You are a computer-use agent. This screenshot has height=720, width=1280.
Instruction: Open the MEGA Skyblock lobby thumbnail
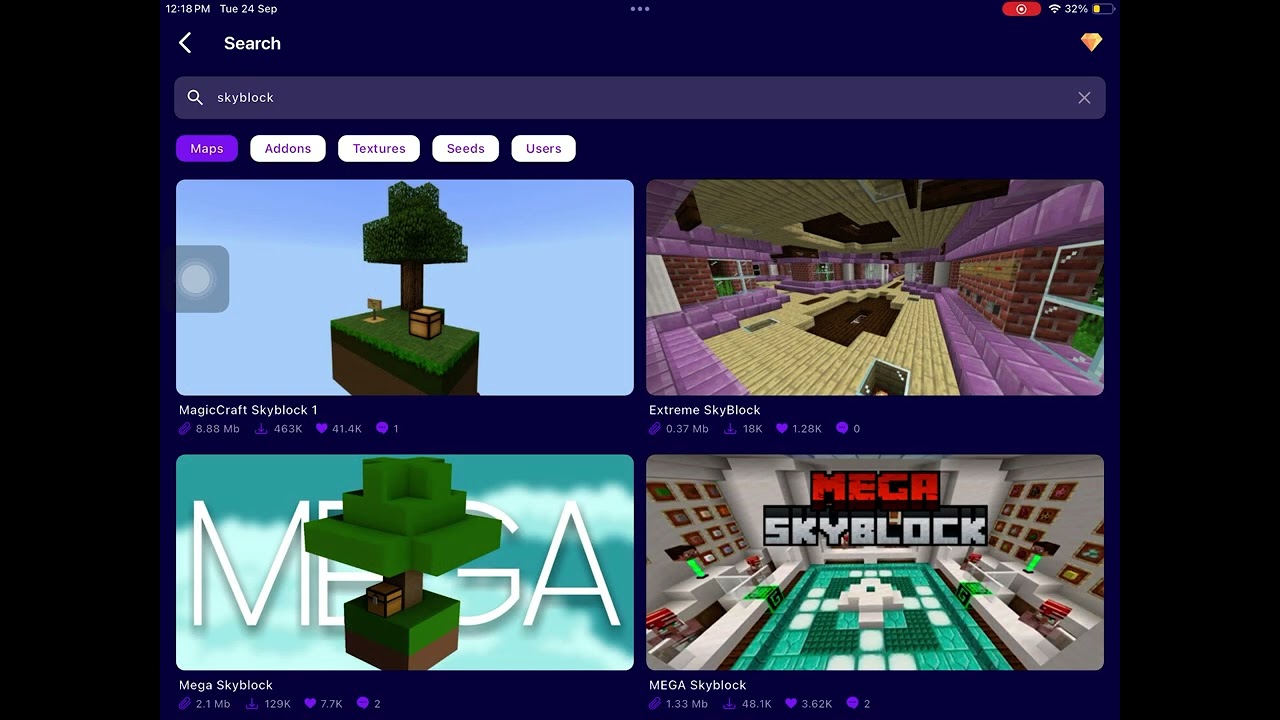[x=875, y=562]
